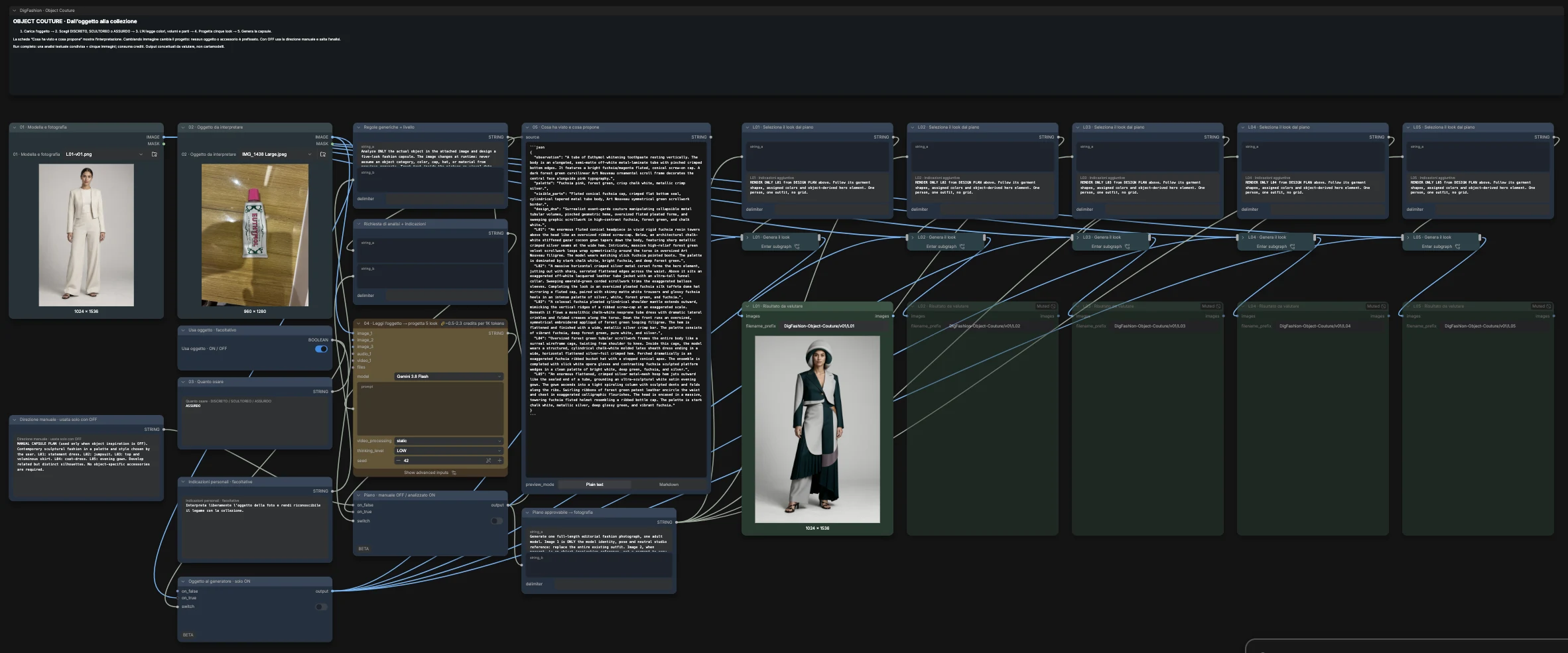Click generated look image in L01 Risultato da valutare
Image resolution: width=1568 pixels, height=653 pixels.
817,429
